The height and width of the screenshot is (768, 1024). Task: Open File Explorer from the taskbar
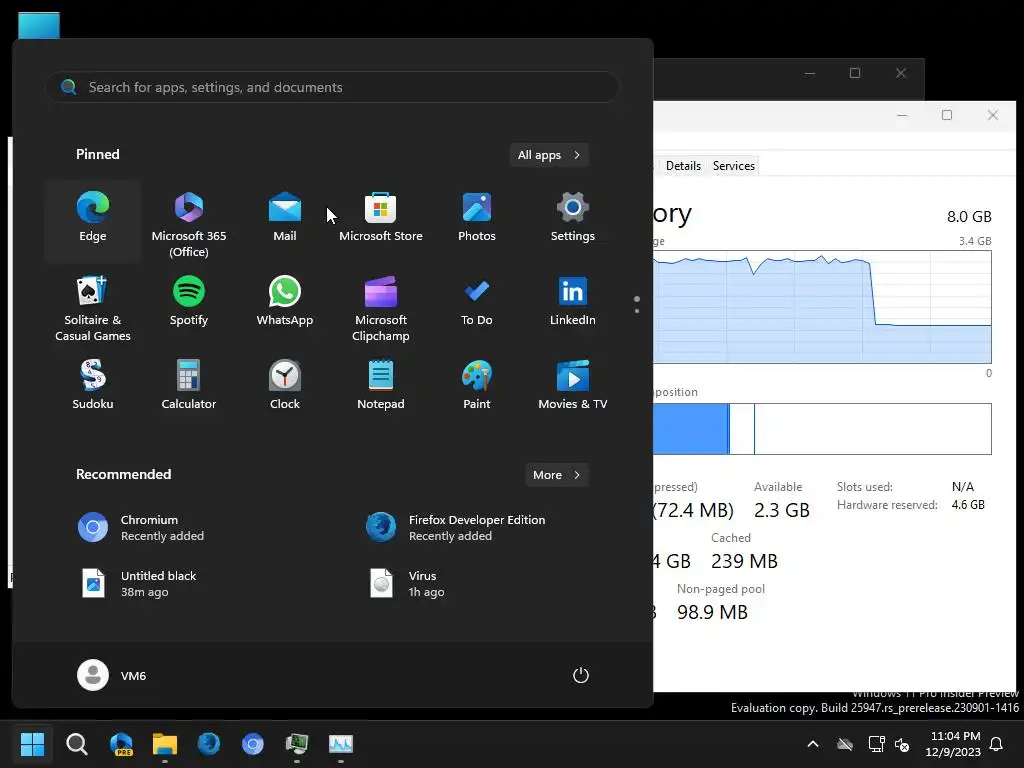(x=165, y=744)
